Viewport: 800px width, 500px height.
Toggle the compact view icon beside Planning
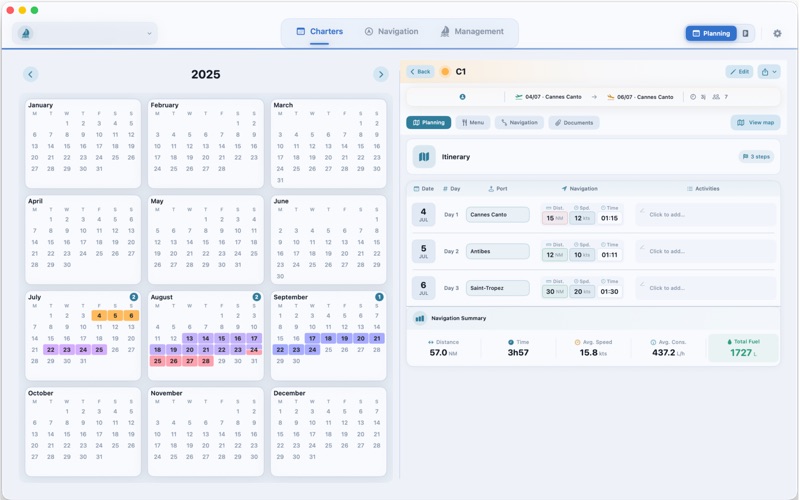tap(745, 34)
